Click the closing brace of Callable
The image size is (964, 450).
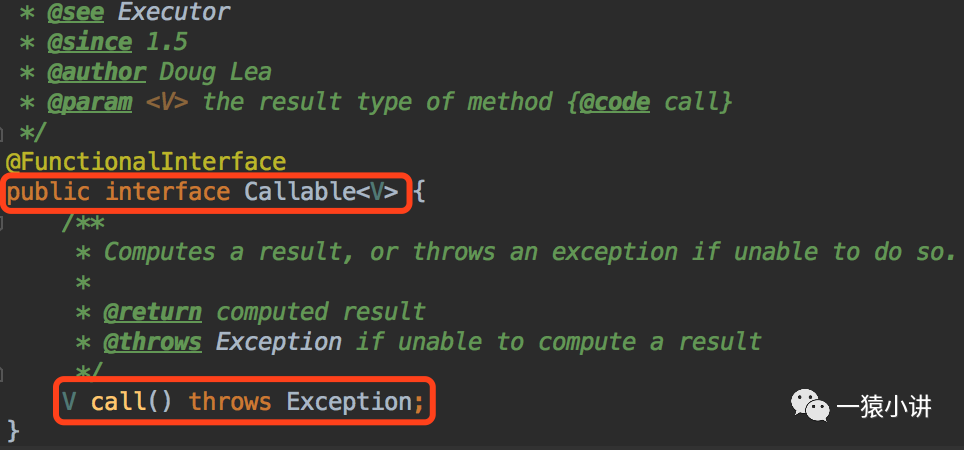point(13,431)
